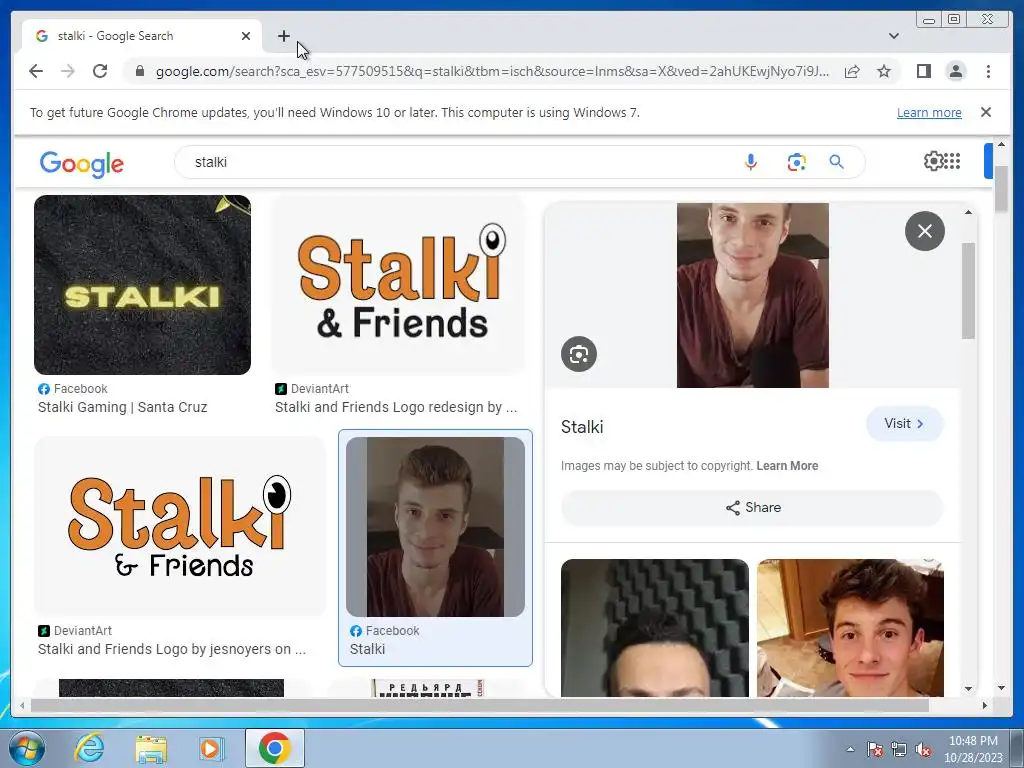
Task: Open related image of curly-haired man
Action: point(850,628)
